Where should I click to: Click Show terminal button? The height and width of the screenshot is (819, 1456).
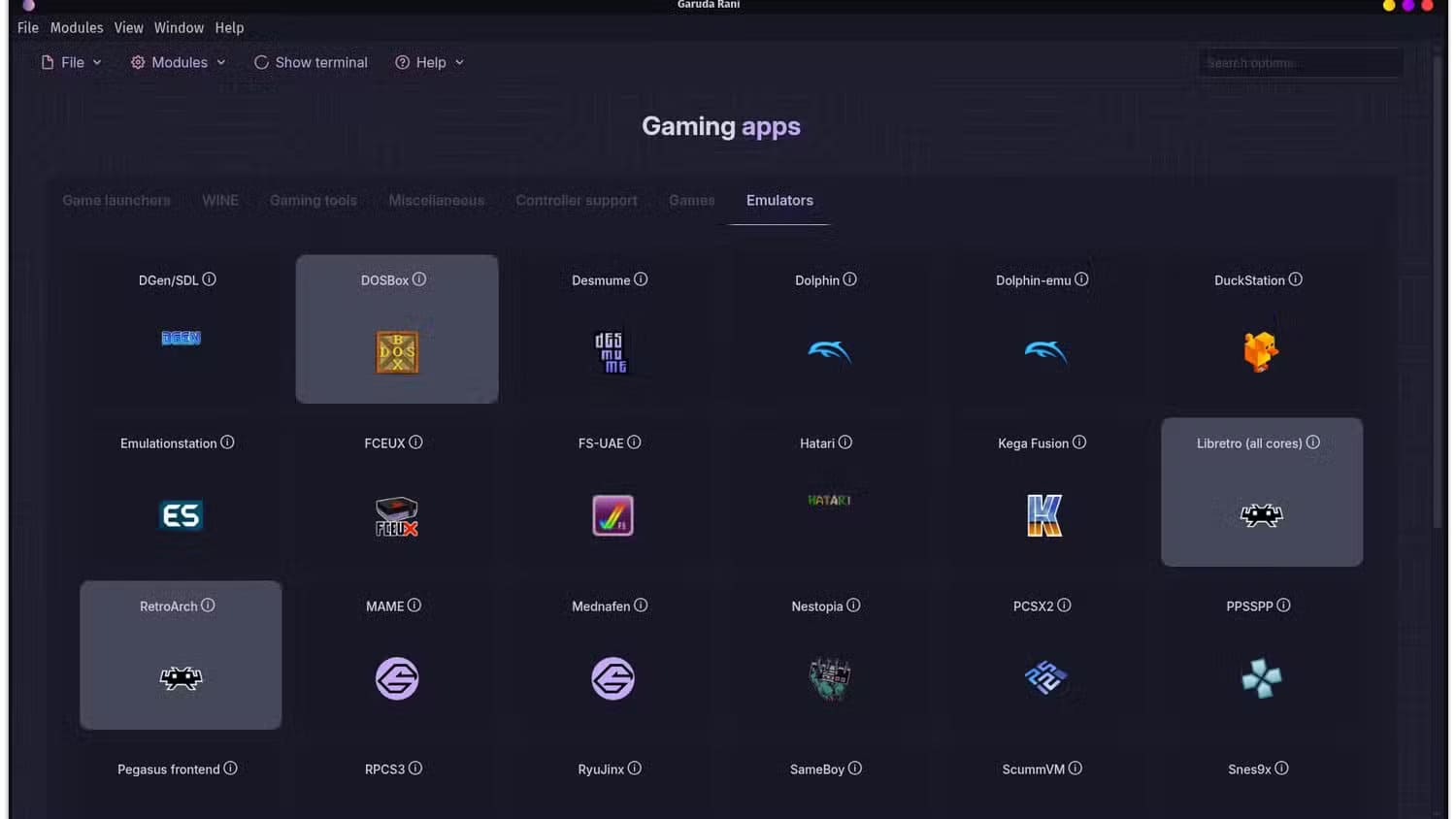(x=311, y=62)
